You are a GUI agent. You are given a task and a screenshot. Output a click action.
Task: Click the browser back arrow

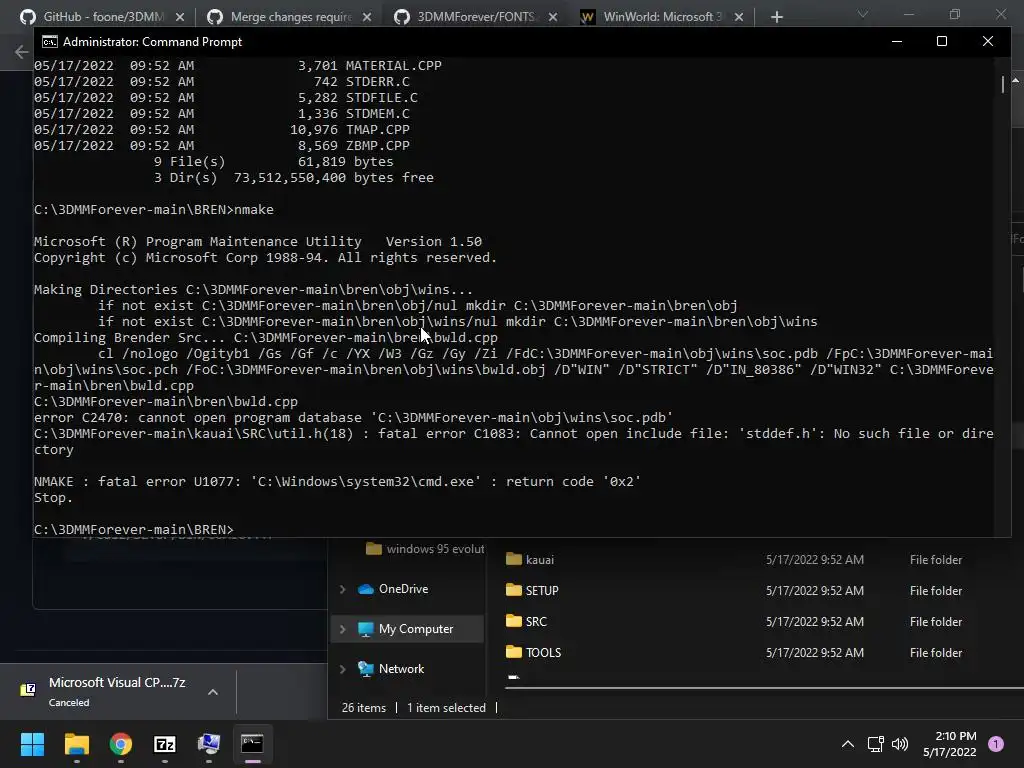coord(21,52)
